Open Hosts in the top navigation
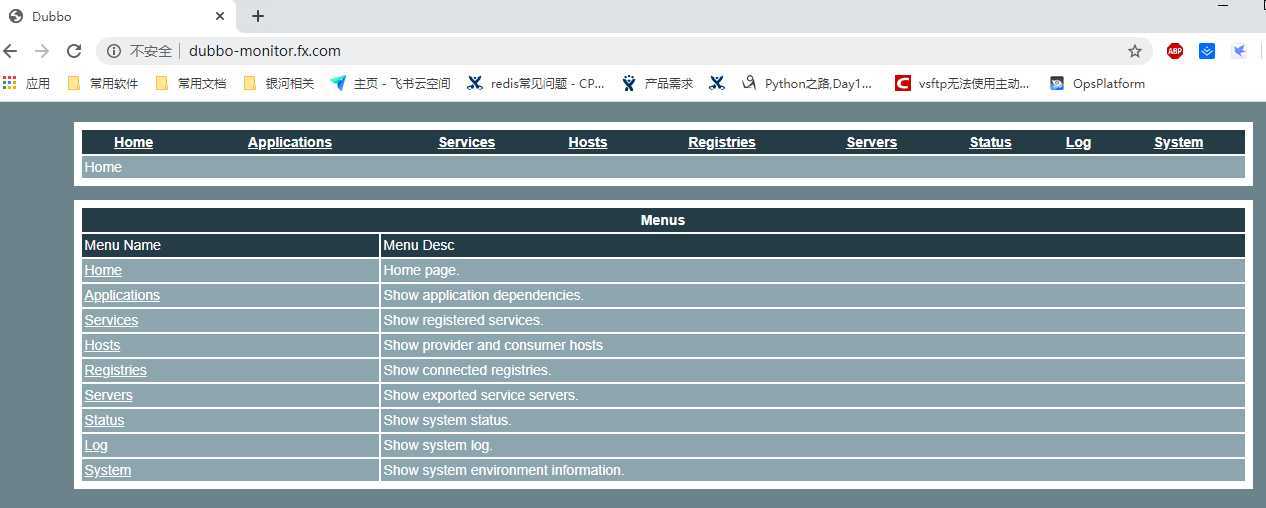 tap(588, 142)
